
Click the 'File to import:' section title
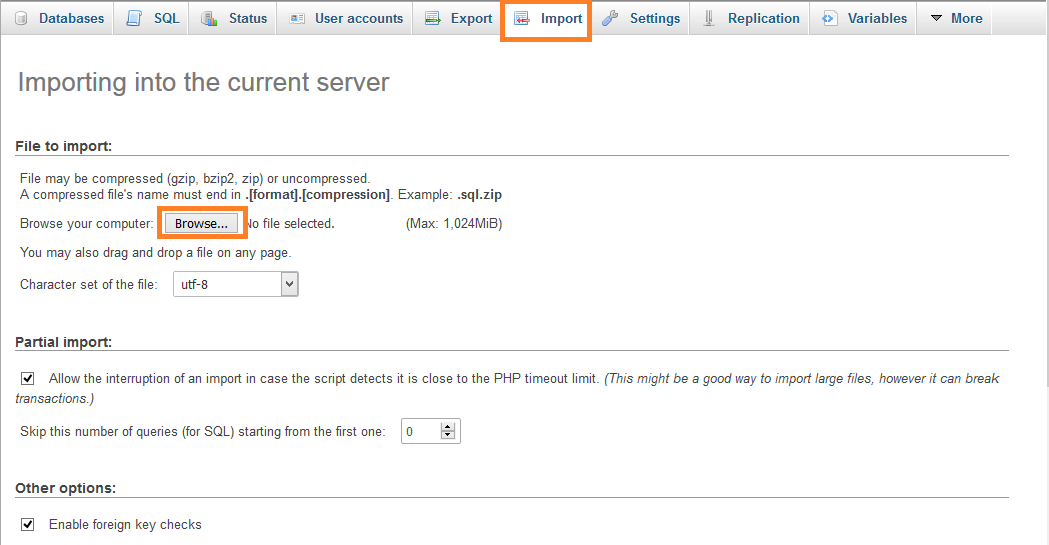click(x=64, y=146)
